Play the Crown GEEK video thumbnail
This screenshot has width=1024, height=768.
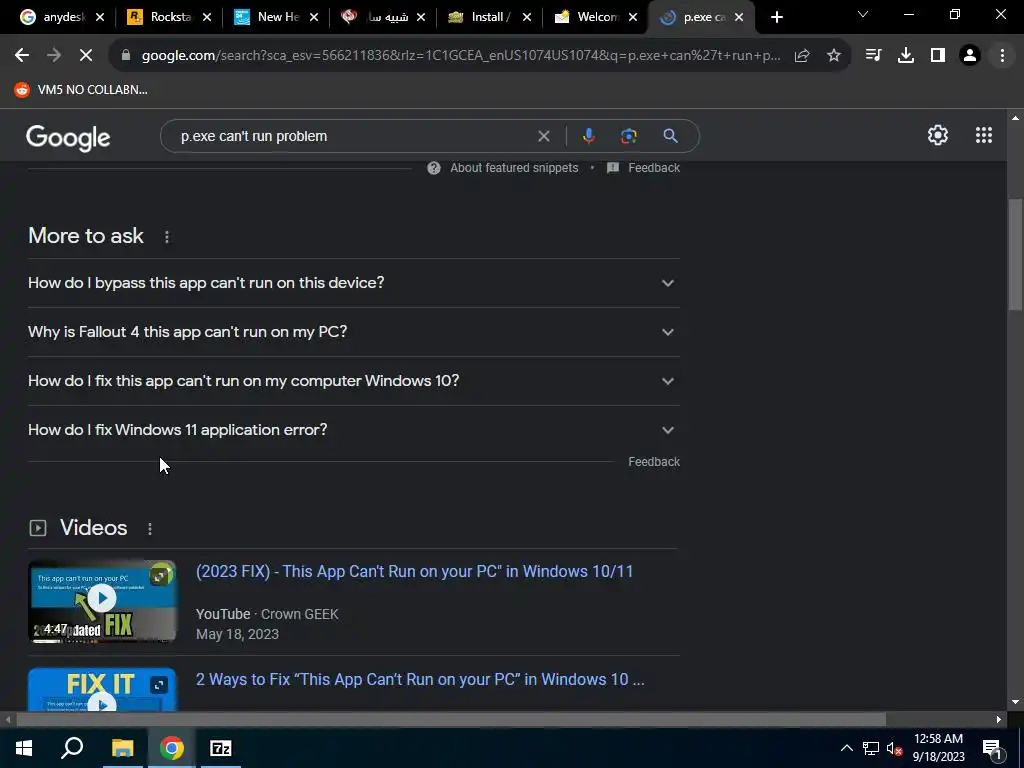point(102,601)
